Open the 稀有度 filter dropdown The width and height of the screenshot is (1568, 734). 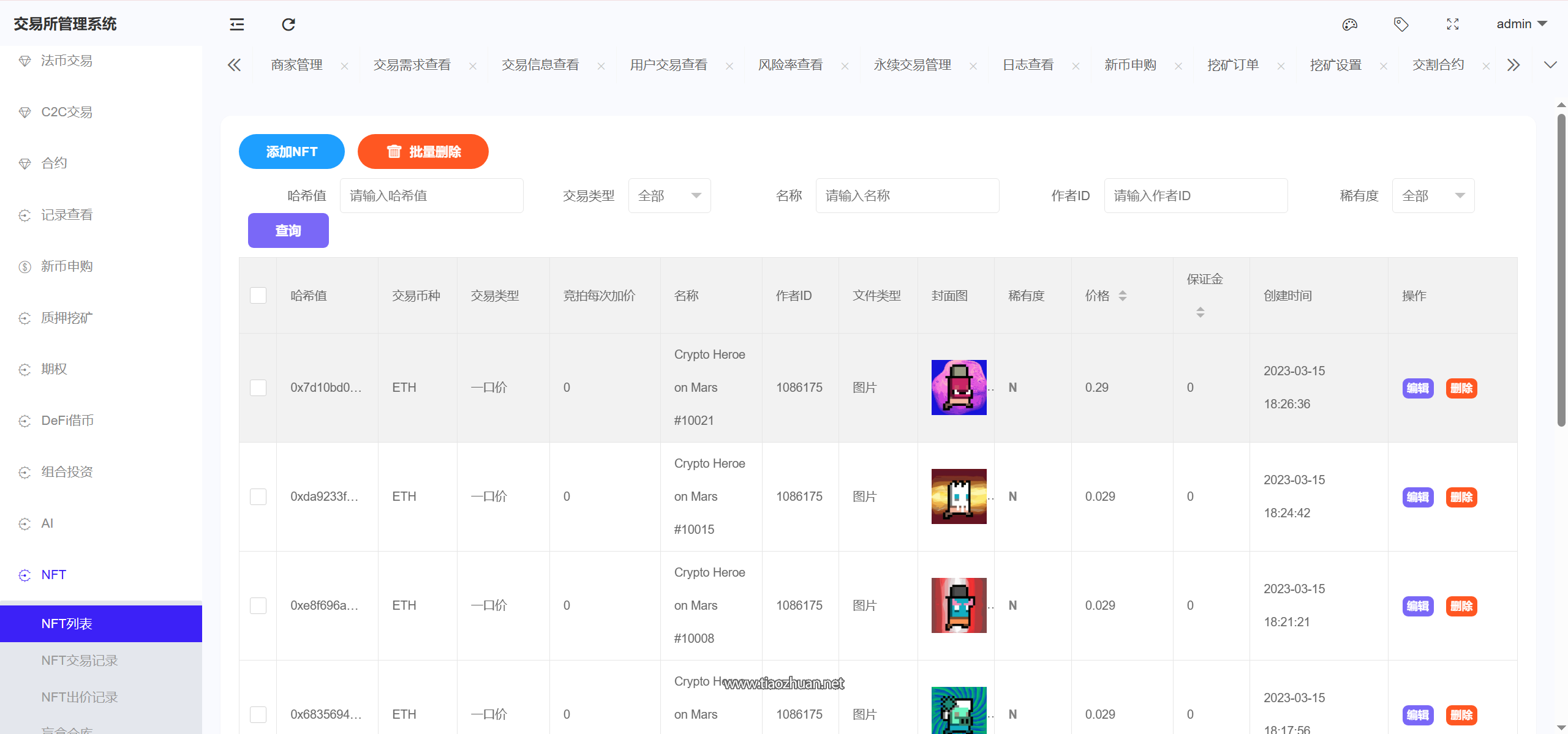1433,196
